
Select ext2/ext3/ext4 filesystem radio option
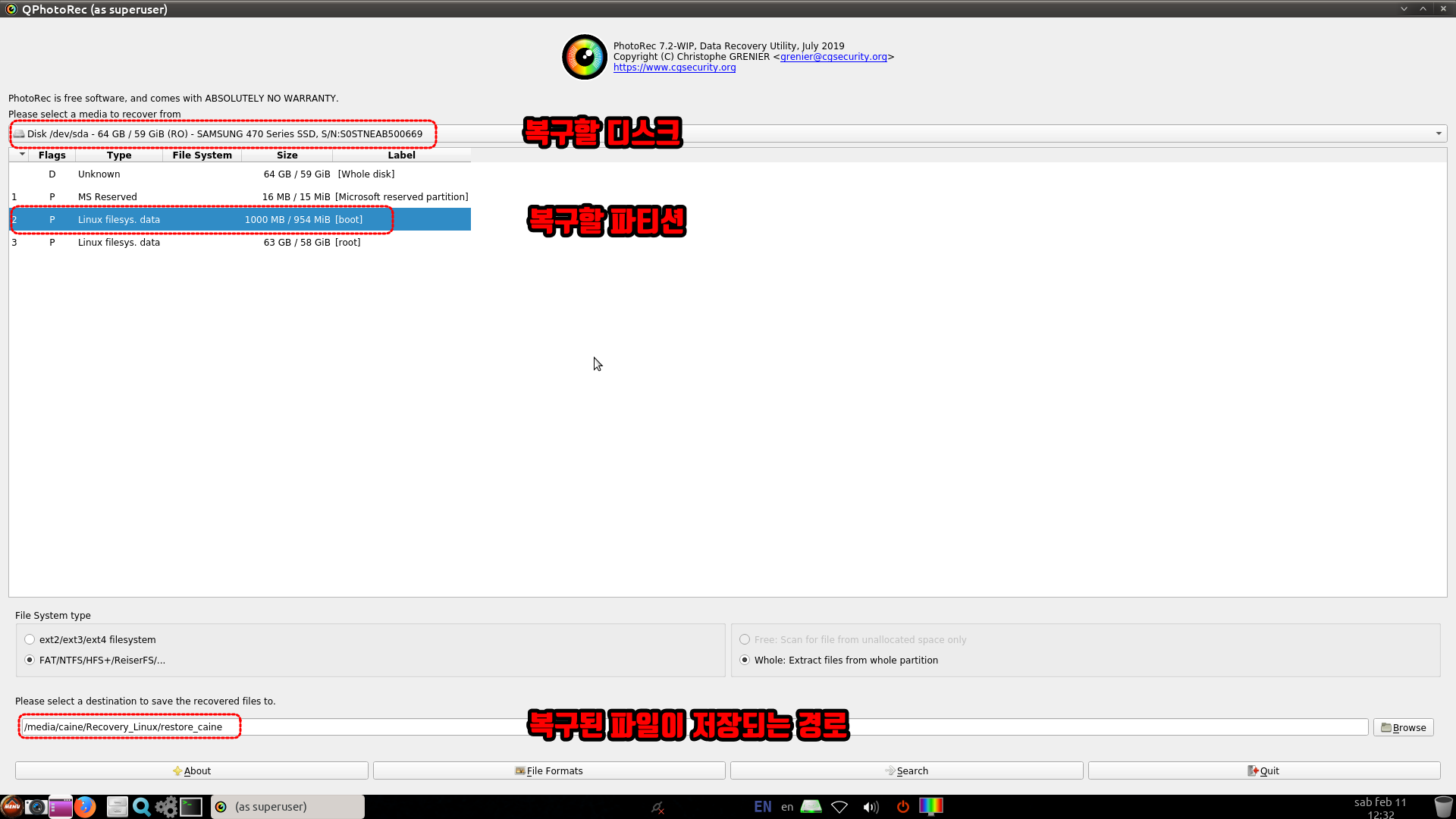(x=30, y=639)
